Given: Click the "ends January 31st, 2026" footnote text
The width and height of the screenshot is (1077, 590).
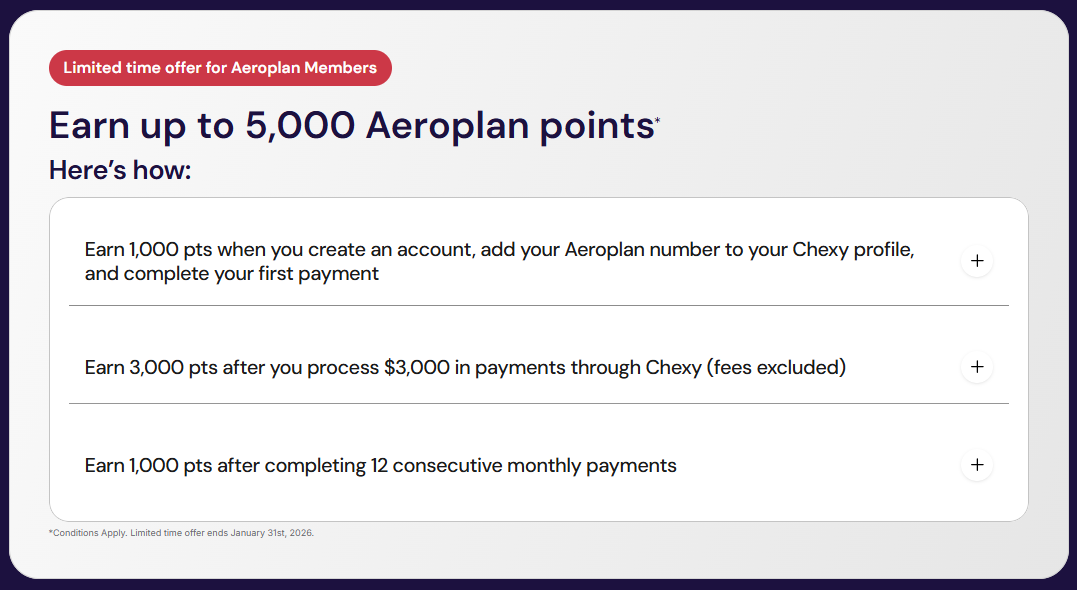Looking at the screenshot, I should [262, 533].
